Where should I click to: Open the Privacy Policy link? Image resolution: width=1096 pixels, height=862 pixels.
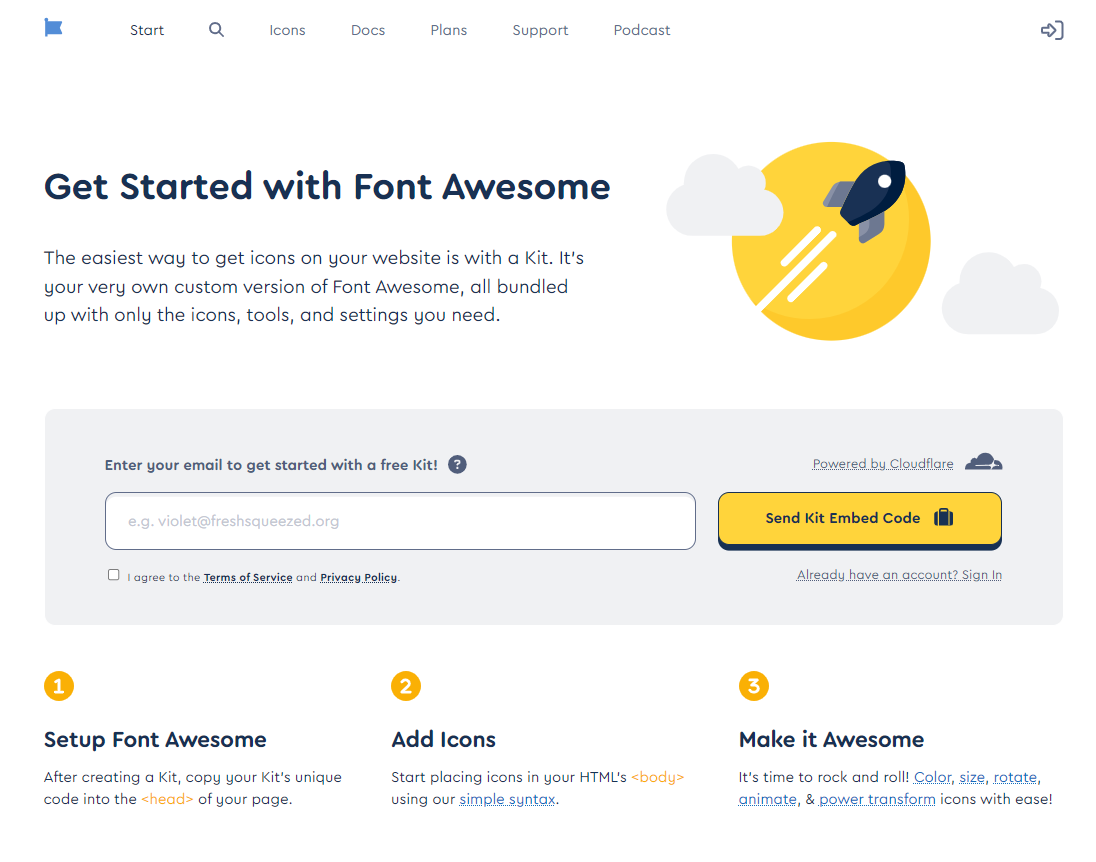[x=359, y=577]
